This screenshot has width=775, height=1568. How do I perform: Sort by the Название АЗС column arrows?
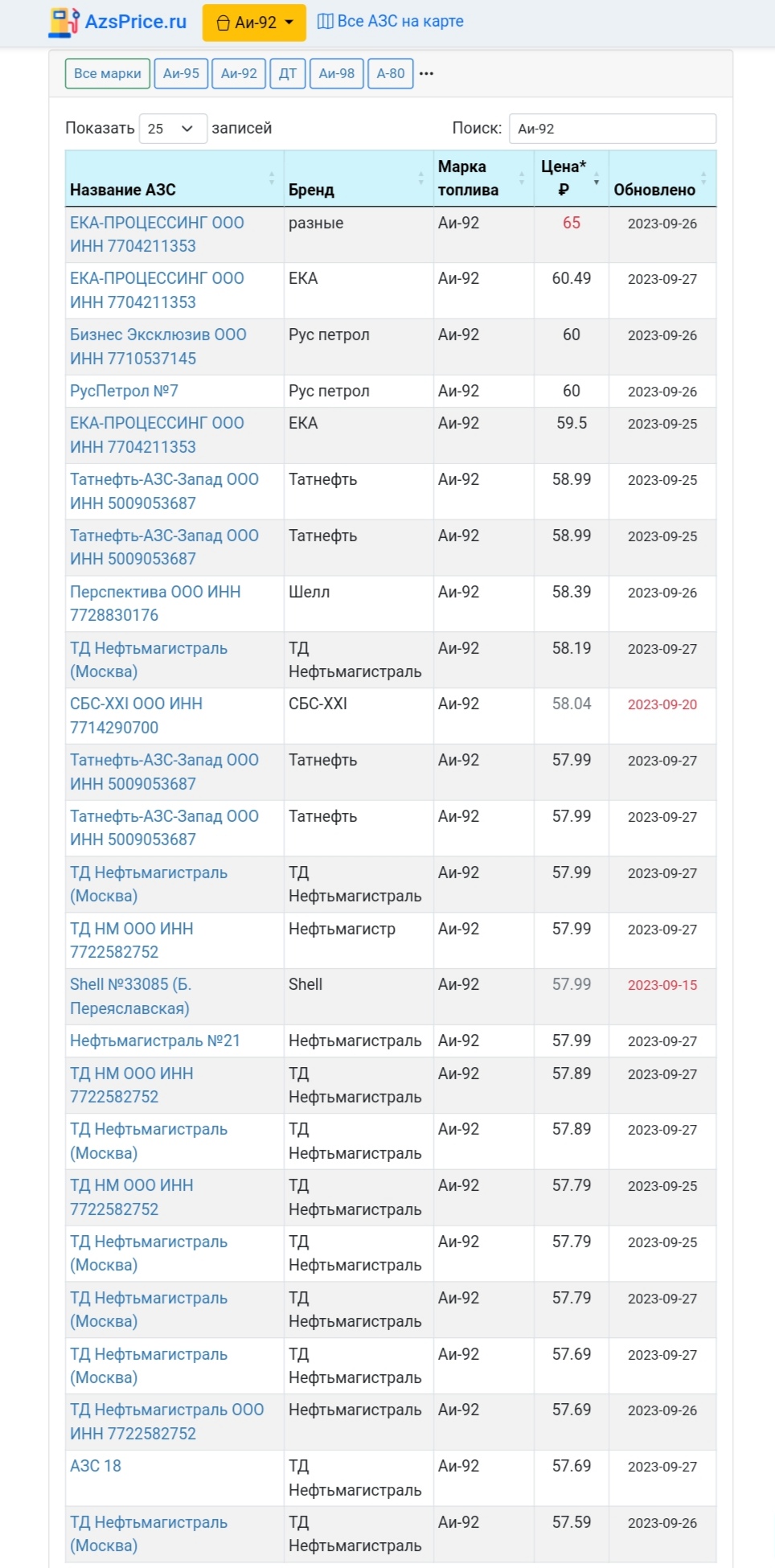coord(272,178)
